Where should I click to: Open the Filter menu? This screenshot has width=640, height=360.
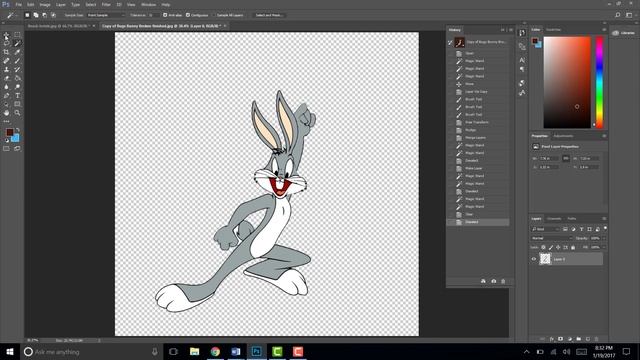pos(106,4)
